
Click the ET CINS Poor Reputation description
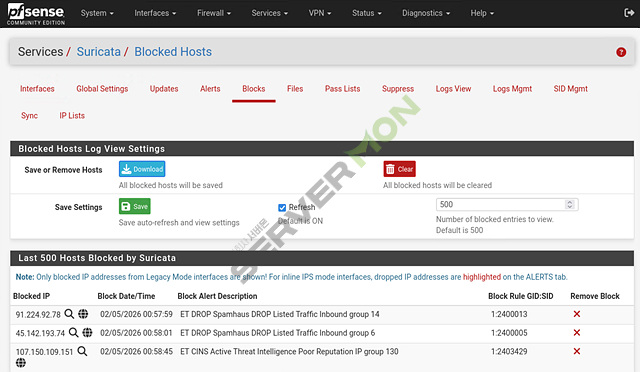(x=289, y=351)
